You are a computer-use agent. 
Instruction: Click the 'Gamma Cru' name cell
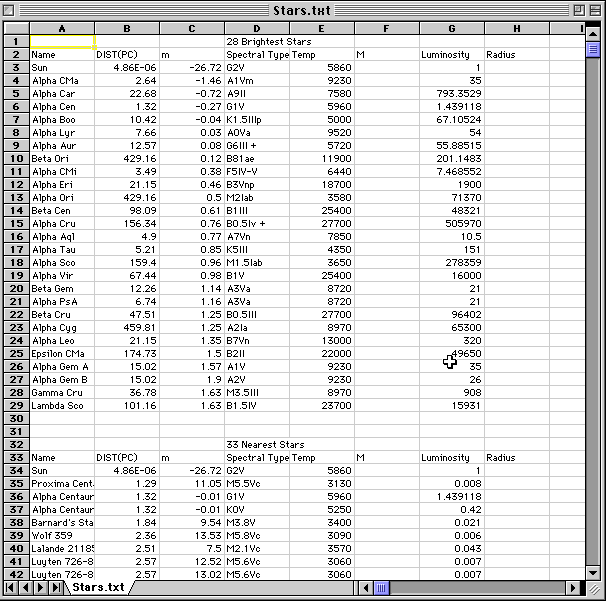62,393
